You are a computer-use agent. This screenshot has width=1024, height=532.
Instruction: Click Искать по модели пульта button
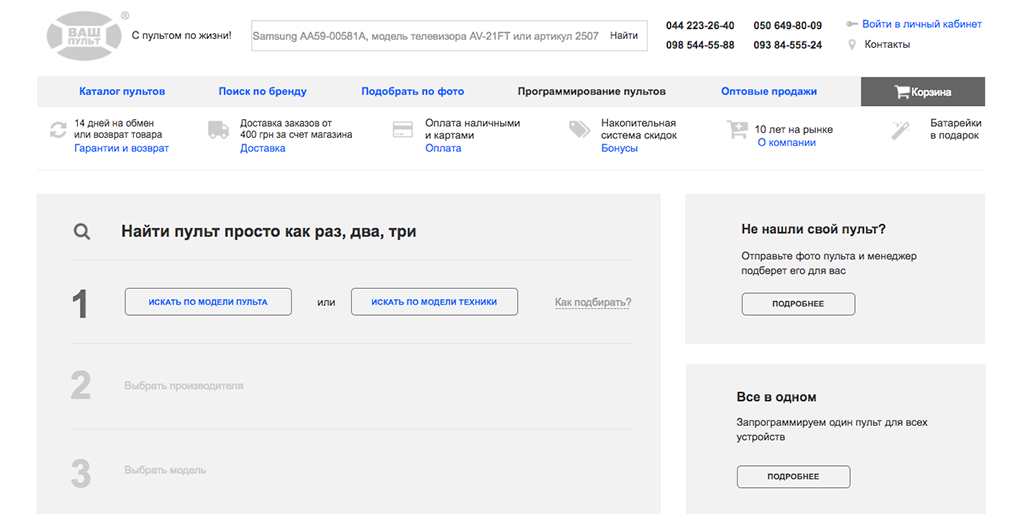pyautogui.click(x=208, y=302)
